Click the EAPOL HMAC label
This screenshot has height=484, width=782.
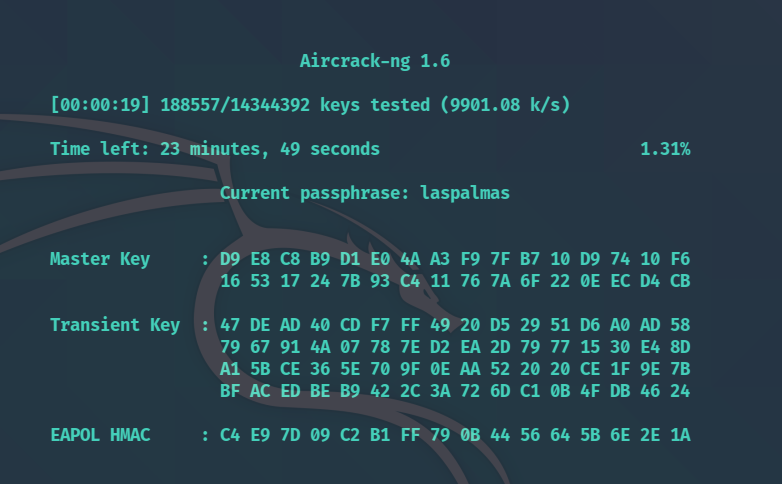pos(100,435)
